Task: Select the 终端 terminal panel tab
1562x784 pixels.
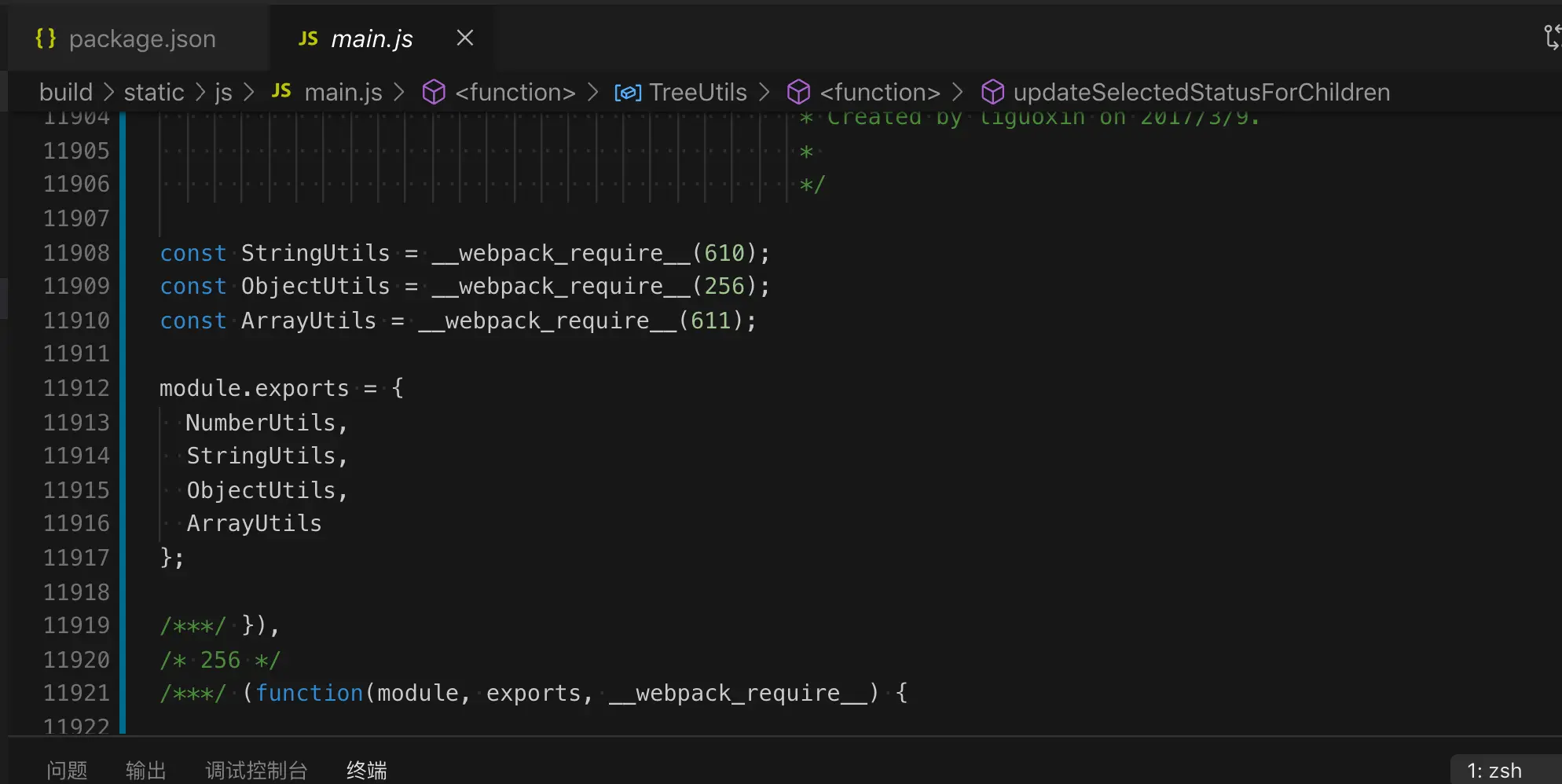Action: pos(367,770)
